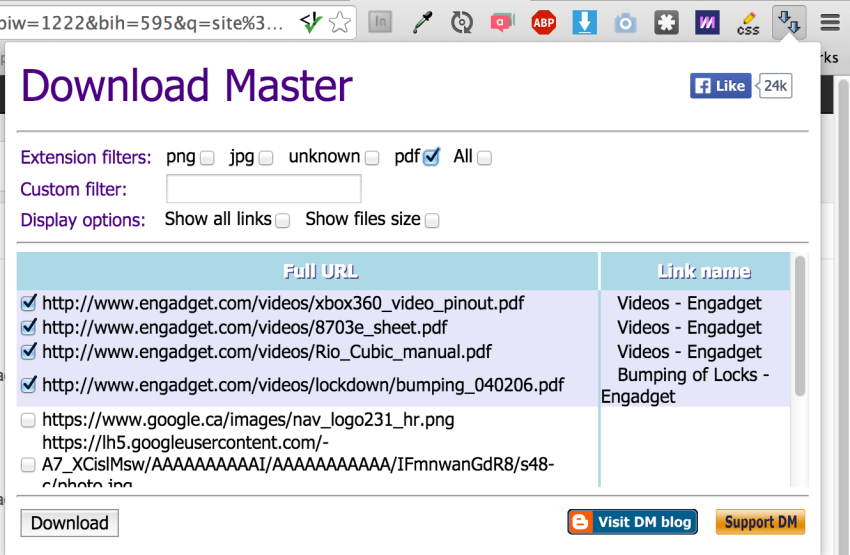Click the google.ca nav_logo231_hr.png URL
The width and height of the screenshot is (850, 555).
coord(248,420)
